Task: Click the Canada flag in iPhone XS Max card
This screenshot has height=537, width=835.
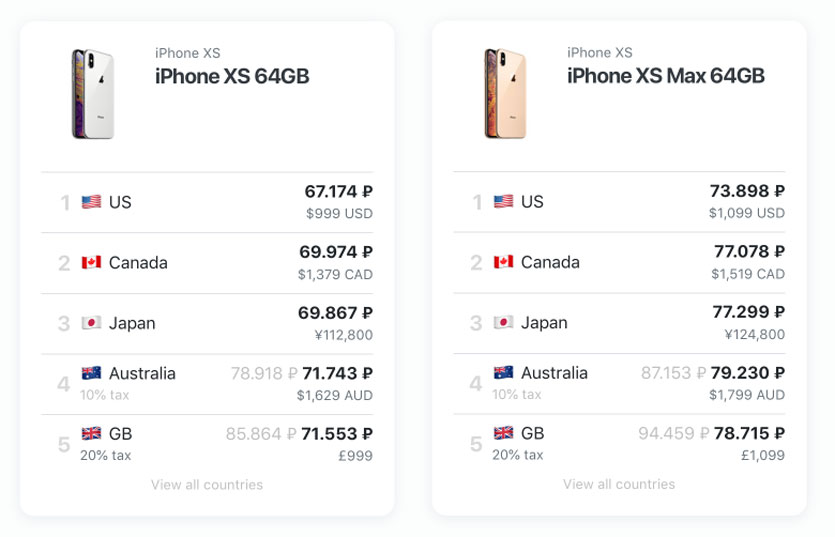Action: click(504, 262)
